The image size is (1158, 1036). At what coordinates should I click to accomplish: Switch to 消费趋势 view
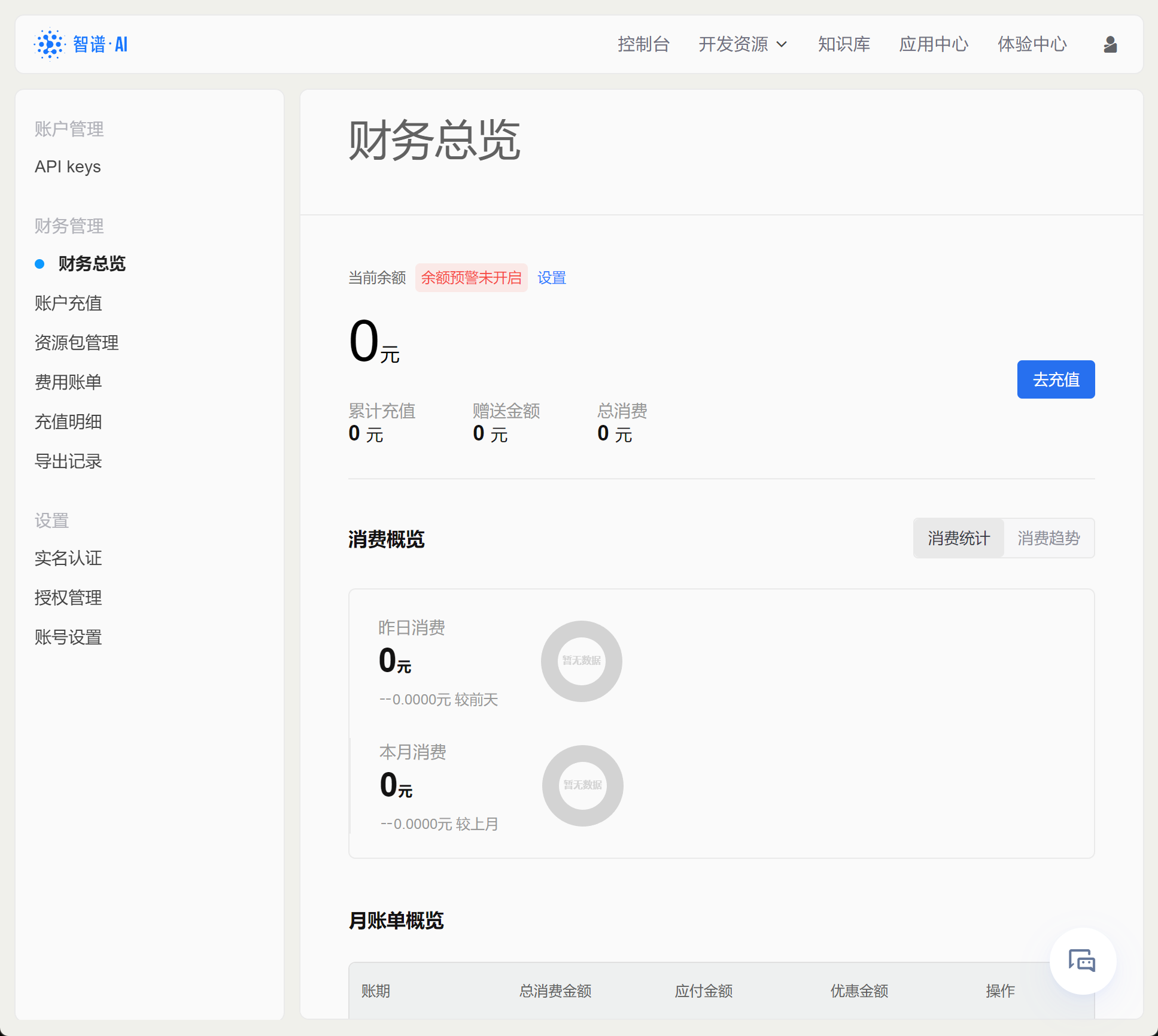1048,538
